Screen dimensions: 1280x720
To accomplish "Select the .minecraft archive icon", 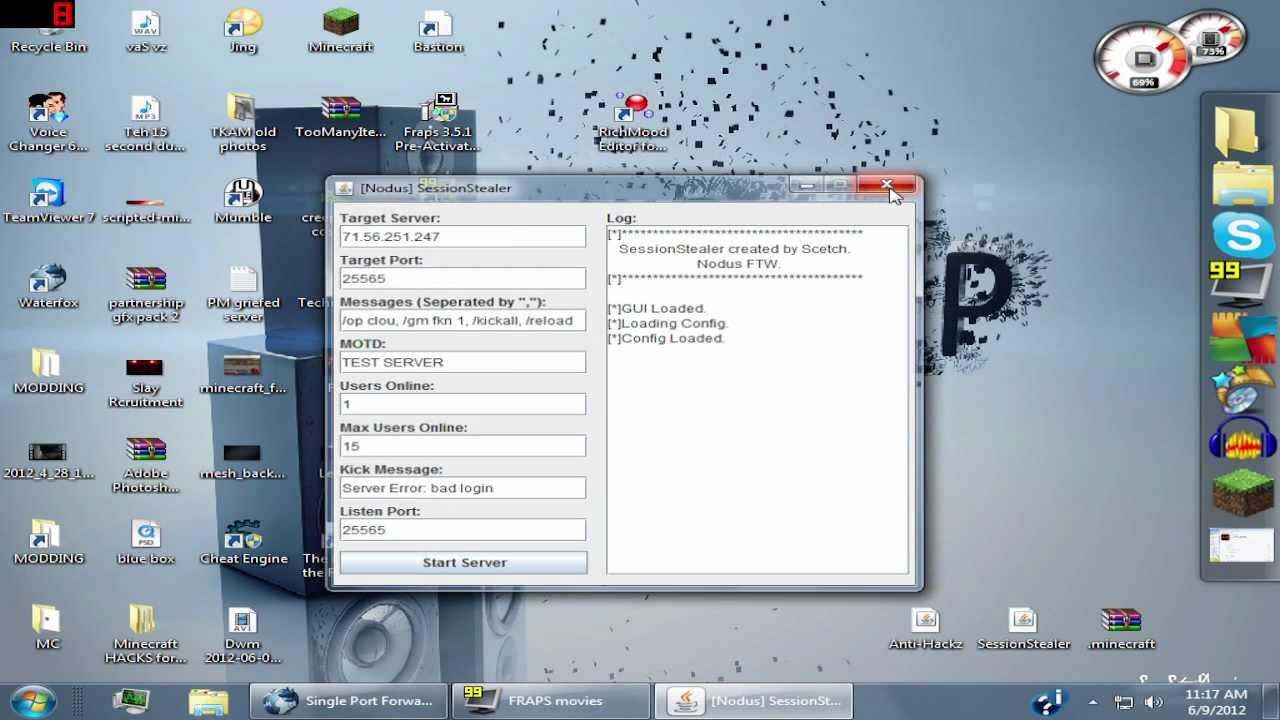I will pos(1121,628).
